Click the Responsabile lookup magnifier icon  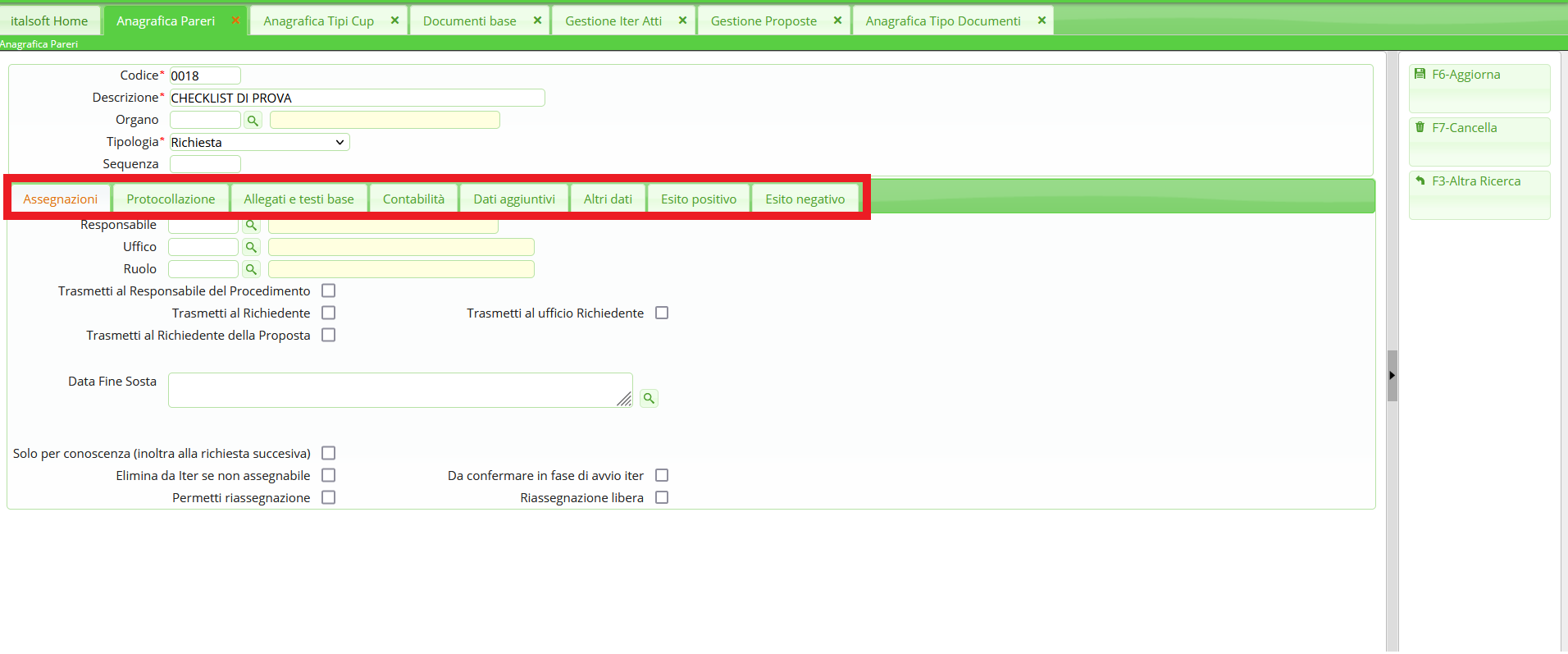click(251, 226)
